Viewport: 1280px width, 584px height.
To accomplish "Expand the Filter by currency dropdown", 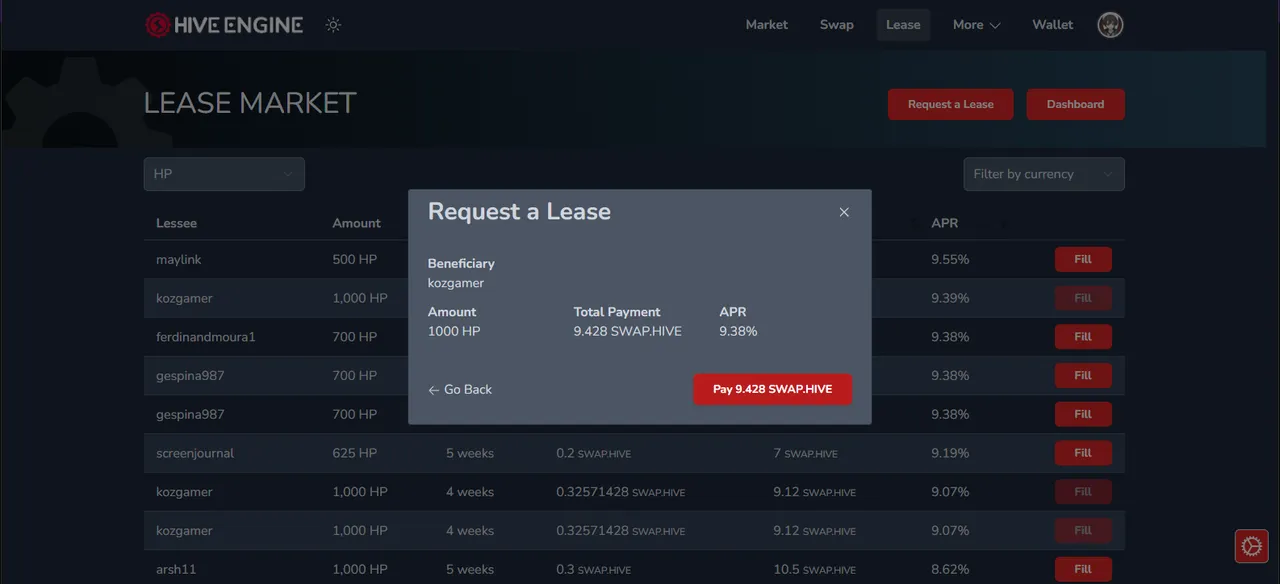I will pyautogui.click(x=1044, y=174).
